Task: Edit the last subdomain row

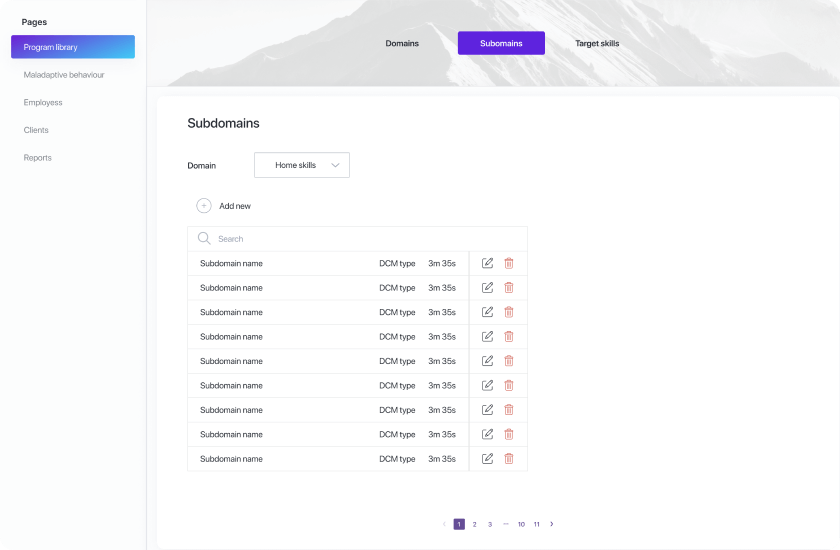Action: [x=488, y=459]
